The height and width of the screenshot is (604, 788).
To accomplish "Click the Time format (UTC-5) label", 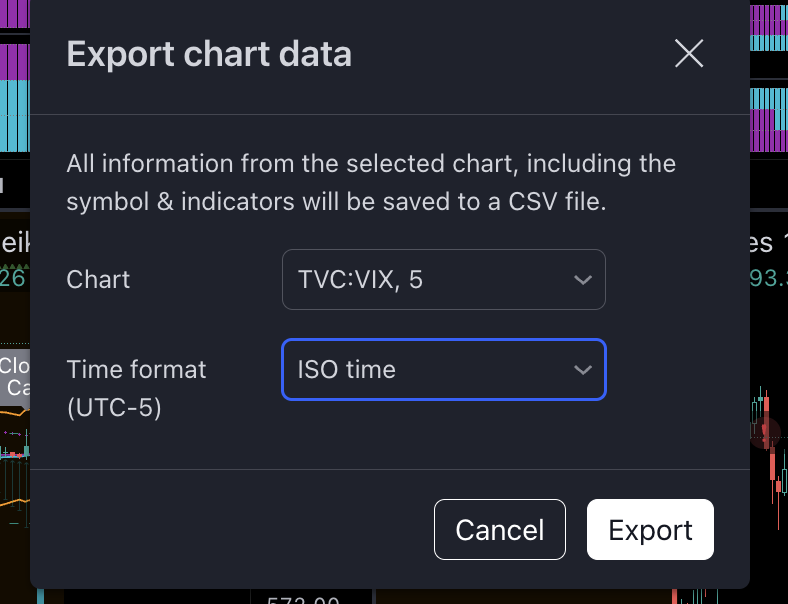I will tap(136, 388).
